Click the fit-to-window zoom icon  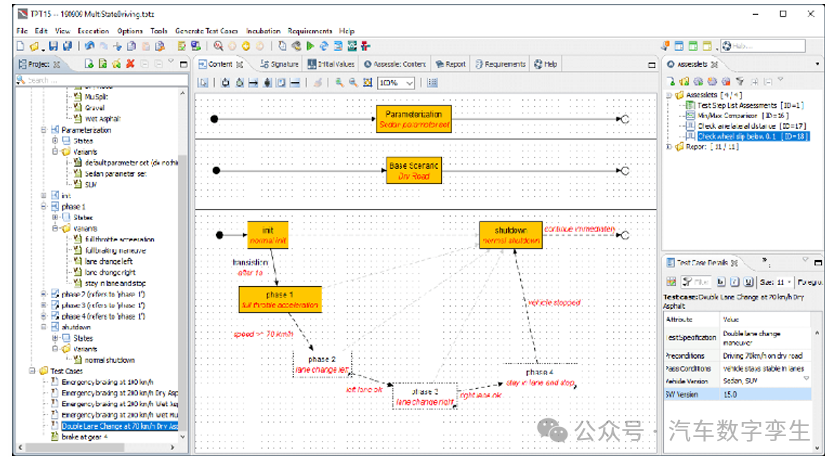click(x=367, y=83)
